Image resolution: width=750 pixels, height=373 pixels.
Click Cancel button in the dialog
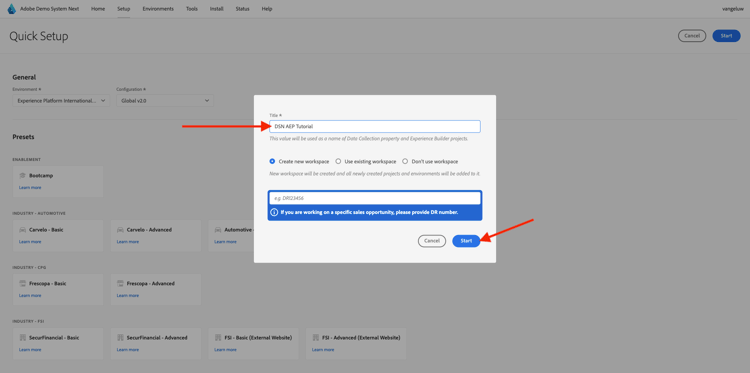[432, 241]
